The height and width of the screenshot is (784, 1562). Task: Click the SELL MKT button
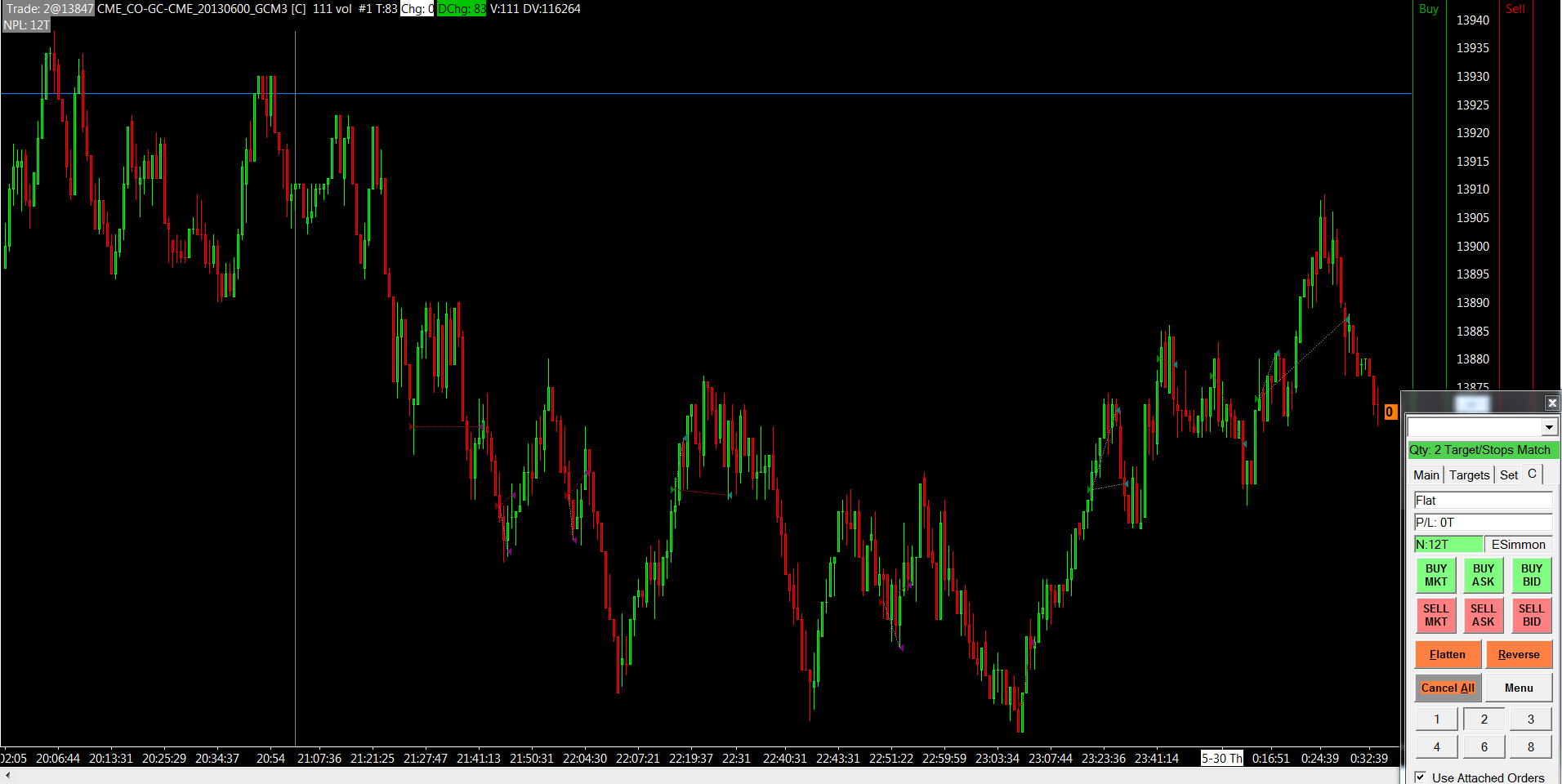pos(1435,615)
